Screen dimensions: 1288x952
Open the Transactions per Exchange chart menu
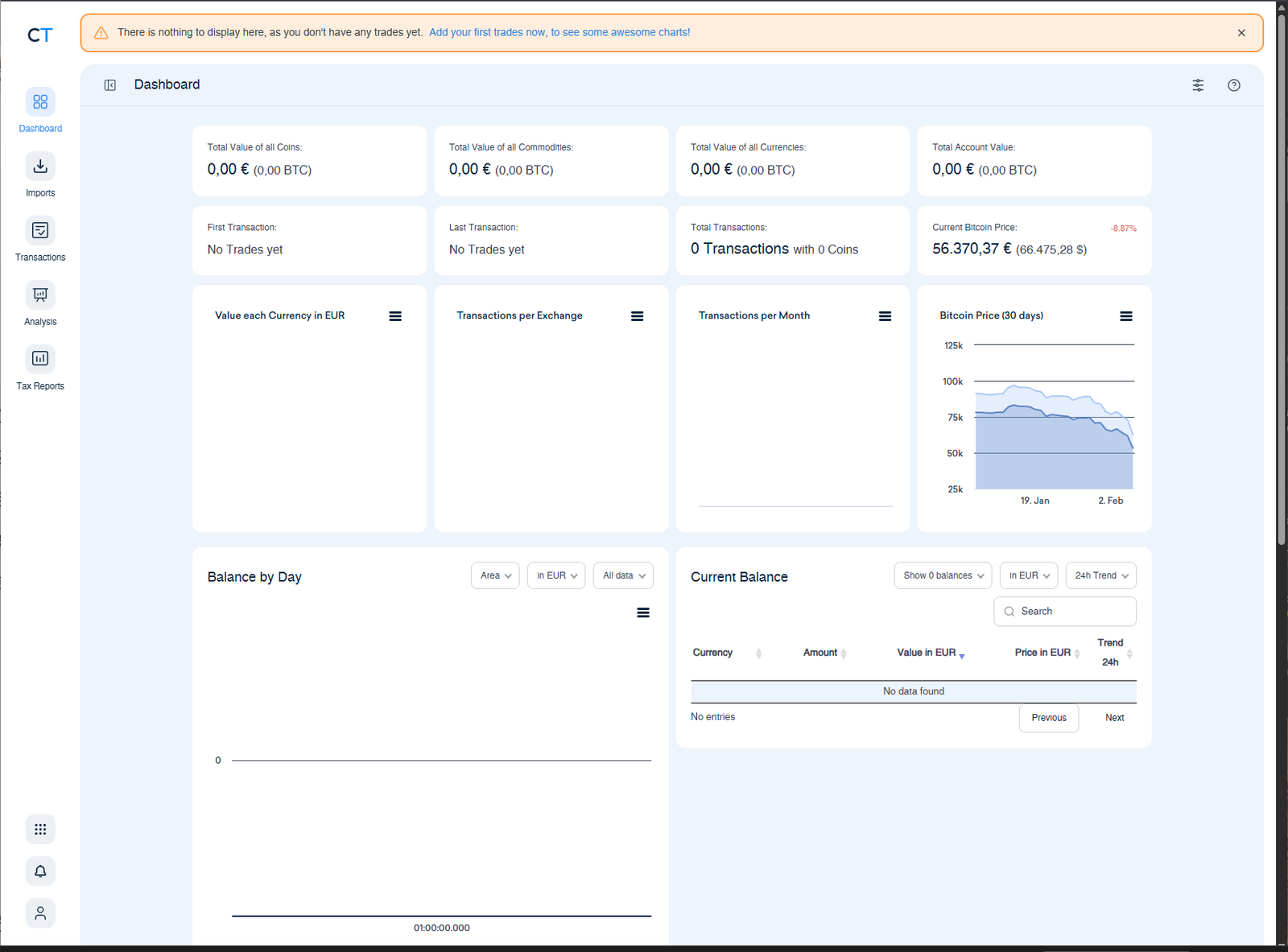click(x=638, y=315)
